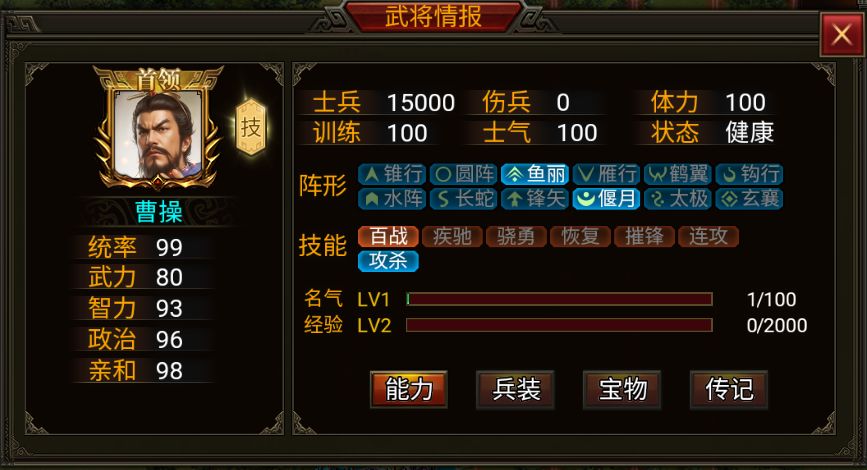Pick the 鹤翼 formation icon
Viewport: 867px width, 470px height.
click(678, 174)
